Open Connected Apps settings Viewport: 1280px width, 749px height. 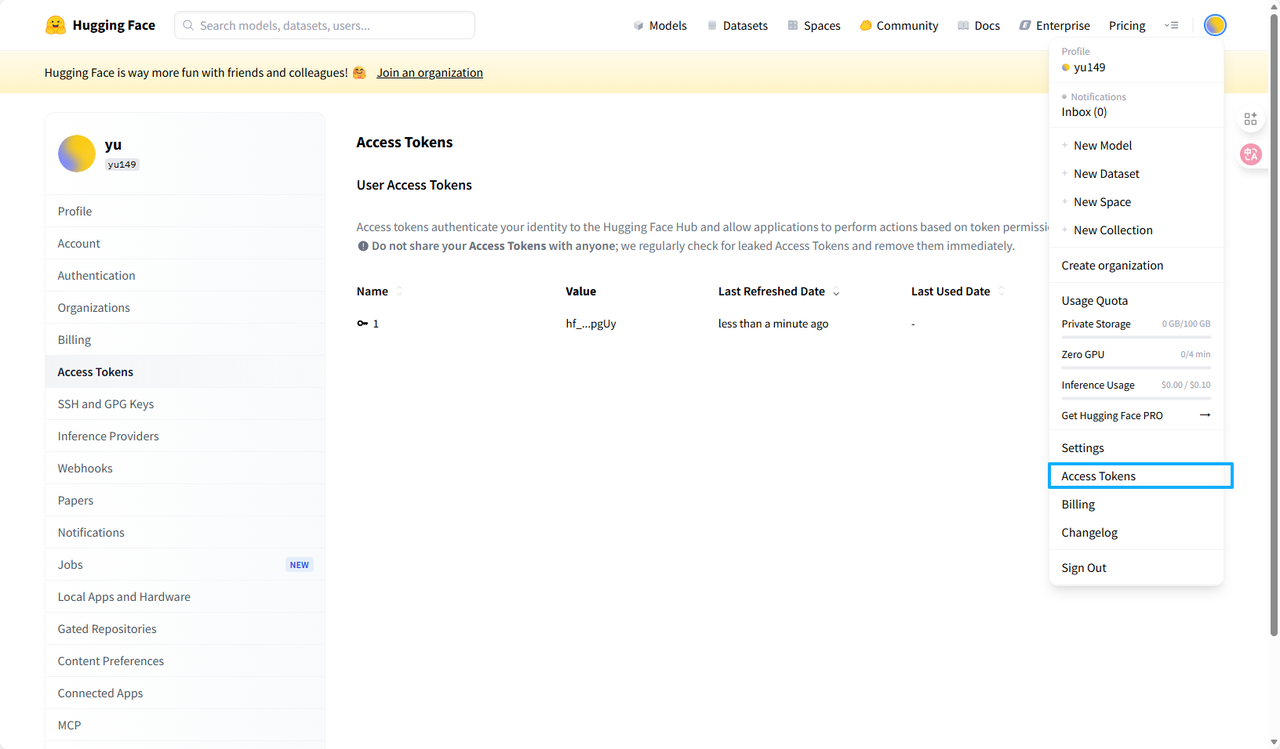pyautogui.click(x=185, y=692)
